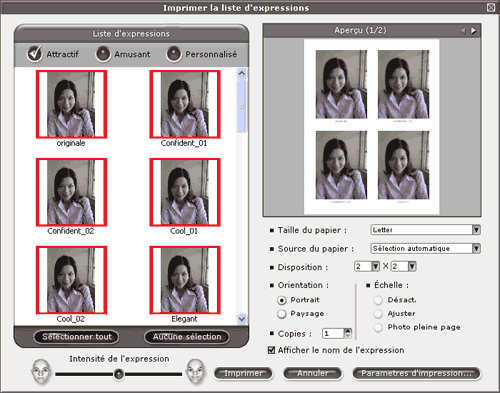Viewport: 500px width, 393px height.
Task: Enable Photo pleine page scale option
Action: click(378, 327)
